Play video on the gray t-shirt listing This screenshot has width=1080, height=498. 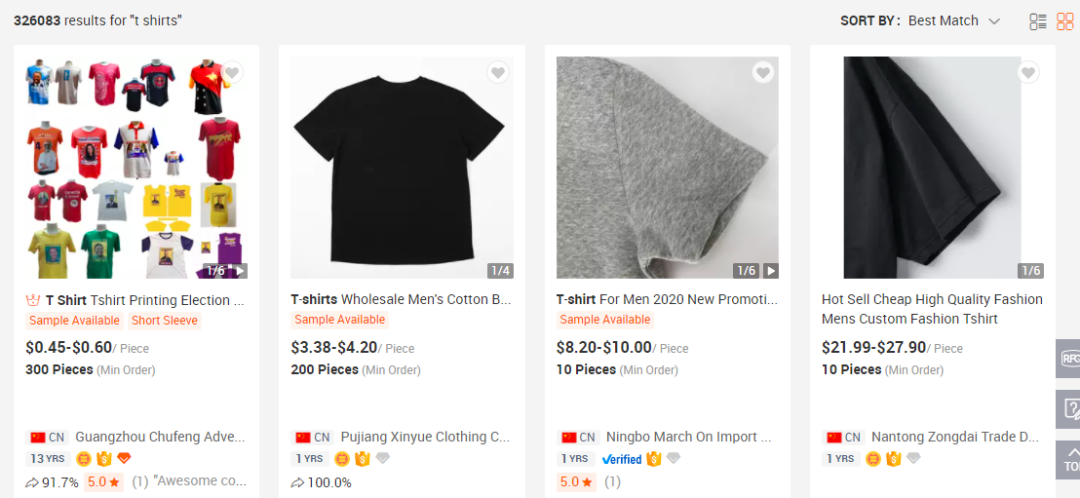[x=770, y=271]
